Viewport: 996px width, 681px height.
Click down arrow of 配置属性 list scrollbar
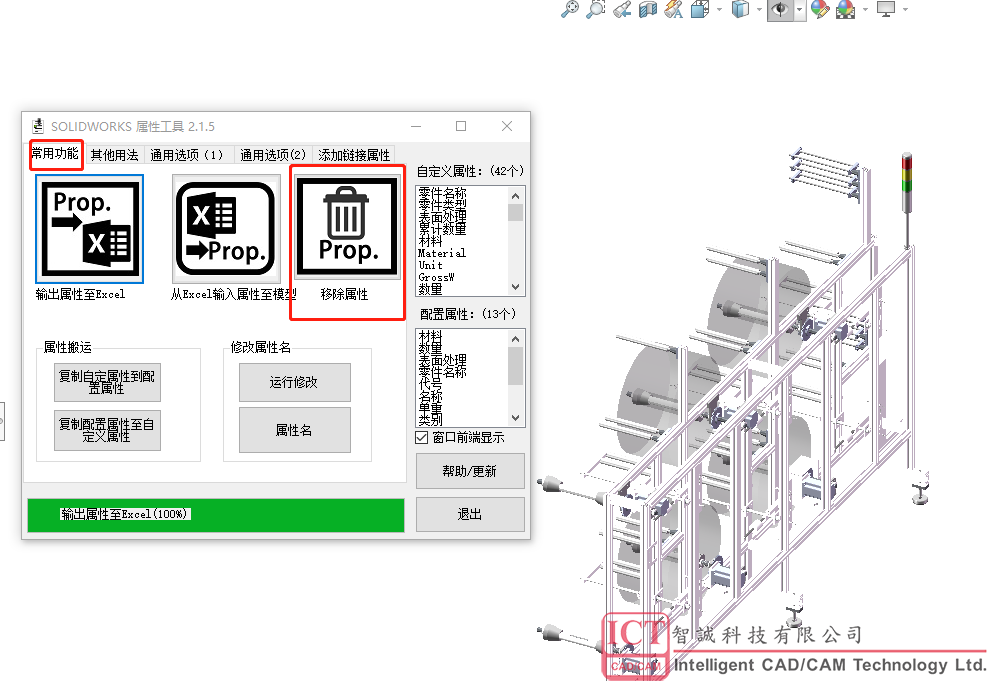click(x=515, y=418)
